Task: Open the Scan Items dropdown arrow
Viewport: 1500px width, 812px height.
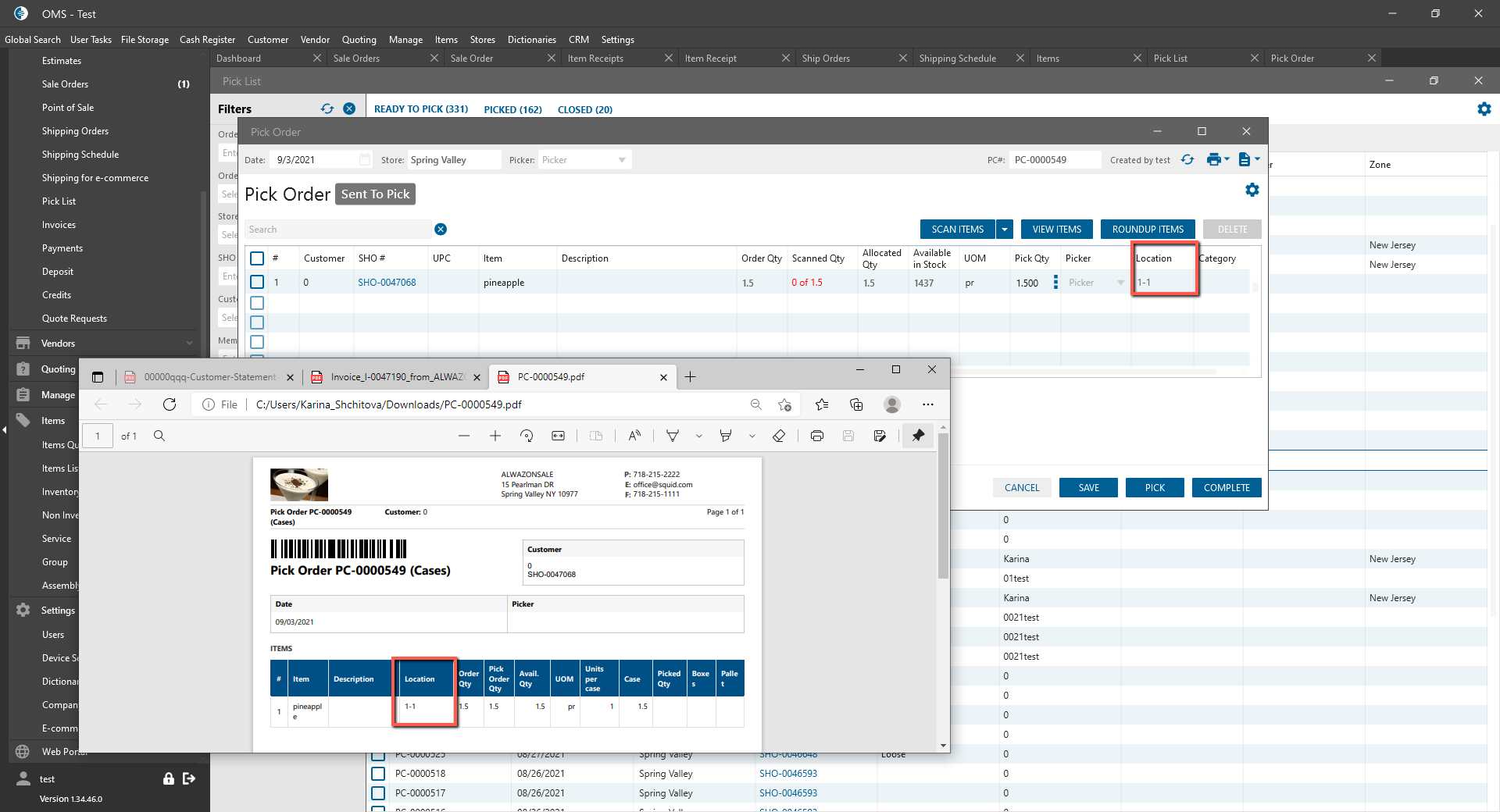Action: 1005,230
